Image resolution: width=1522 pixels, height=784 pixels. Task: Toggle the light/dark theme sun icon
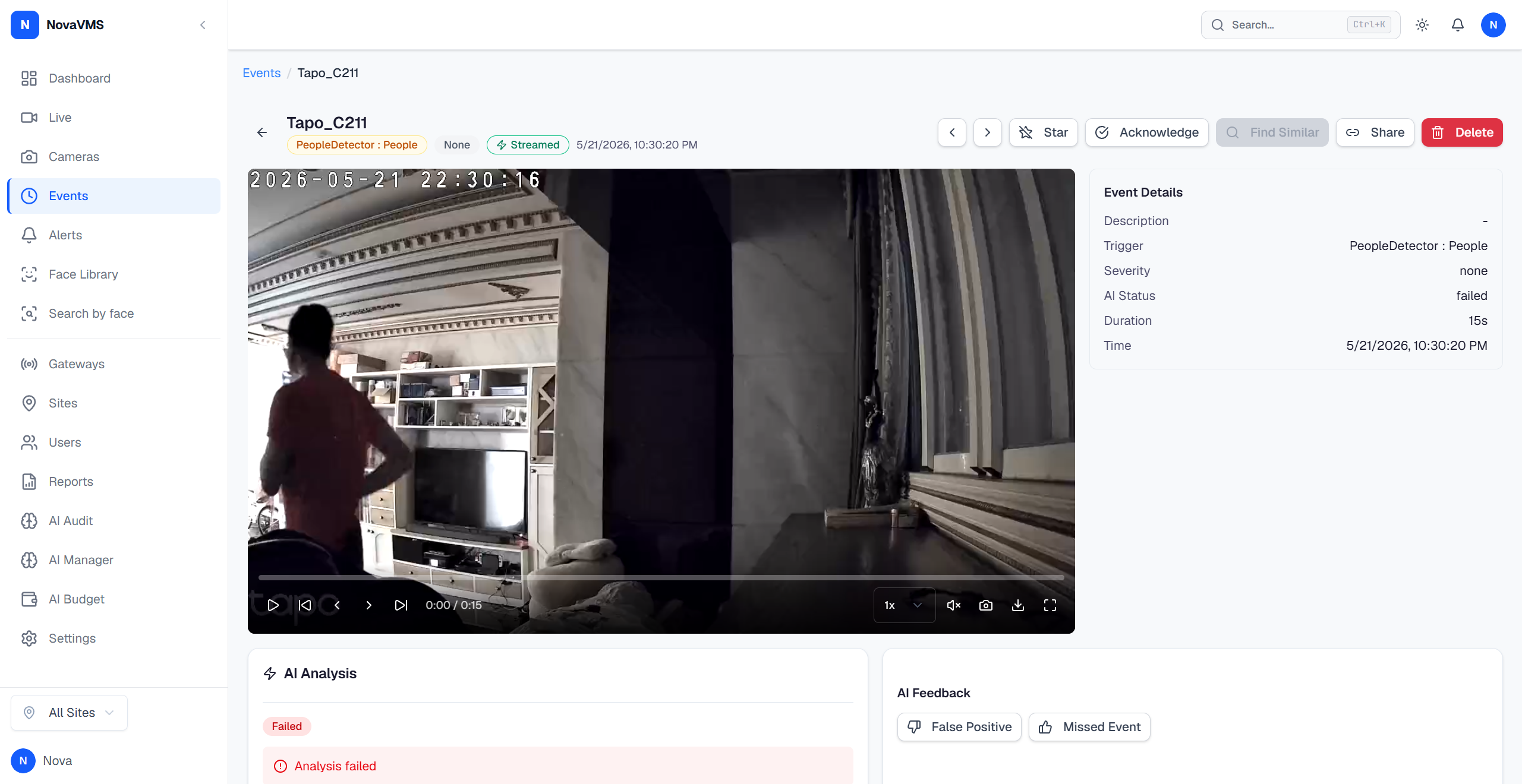1422,25
